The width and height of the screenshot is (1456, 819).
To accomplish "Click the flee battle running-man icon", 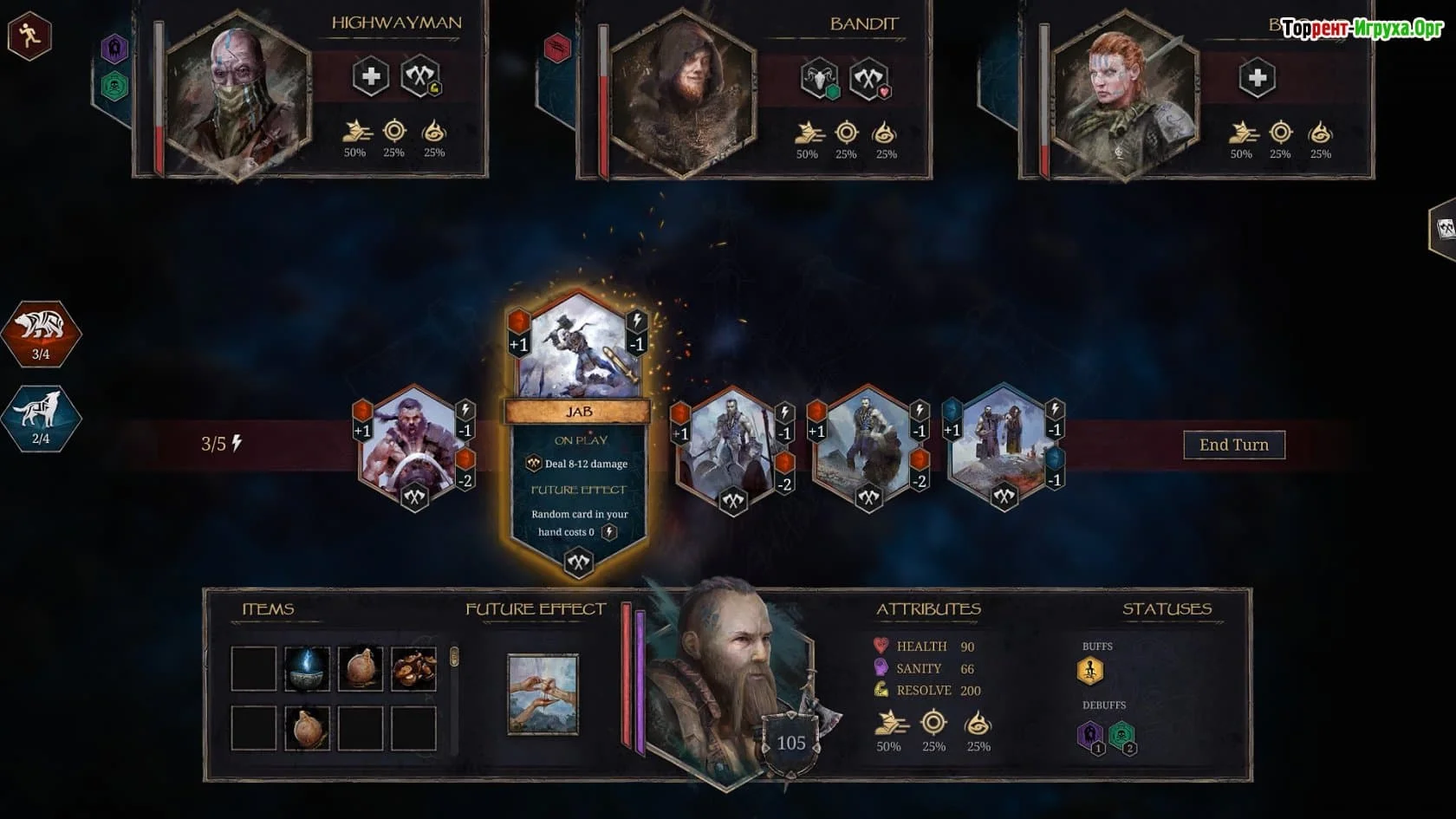I will point(29,36).
